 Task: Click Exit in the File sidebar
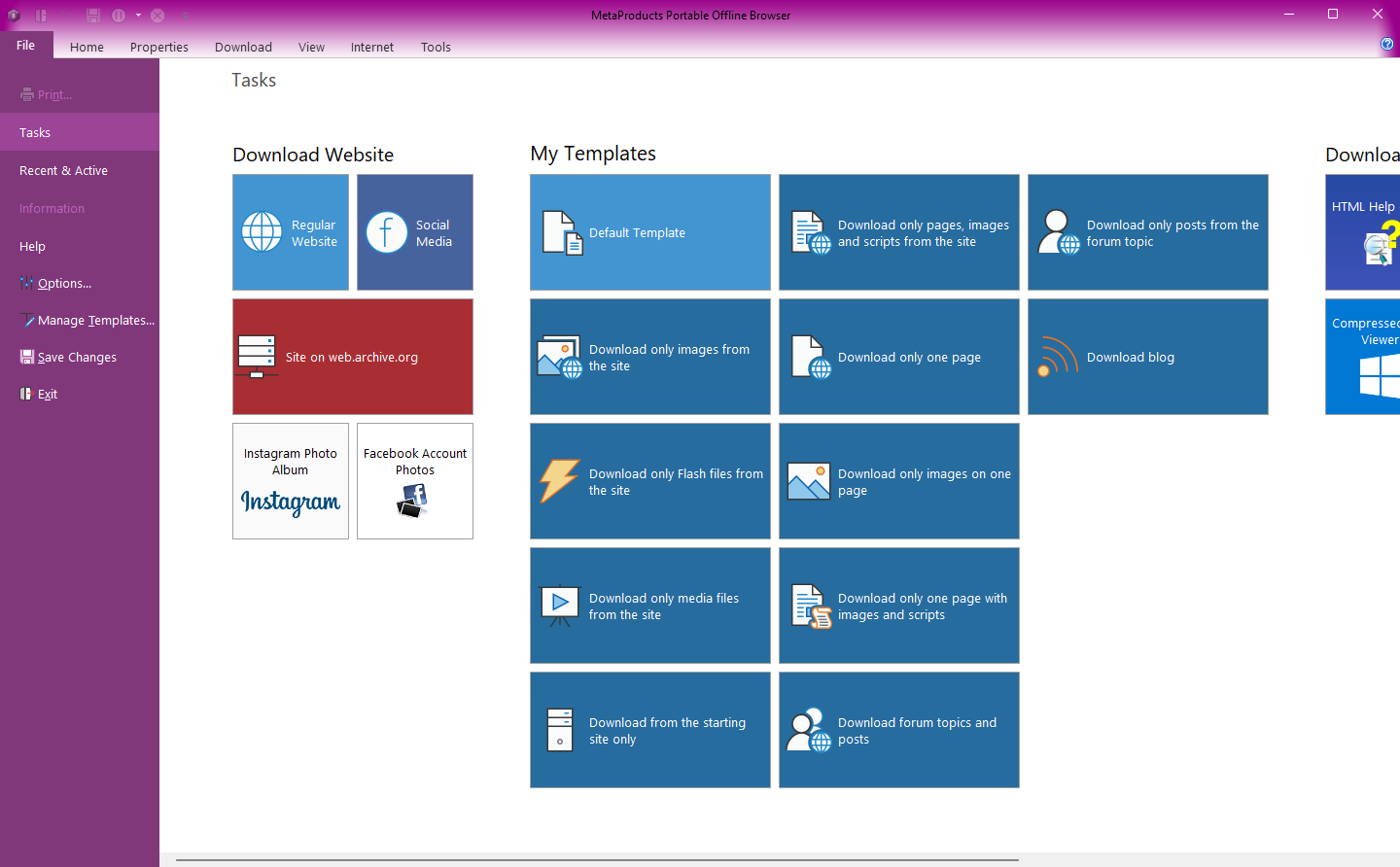coord(80,394)
